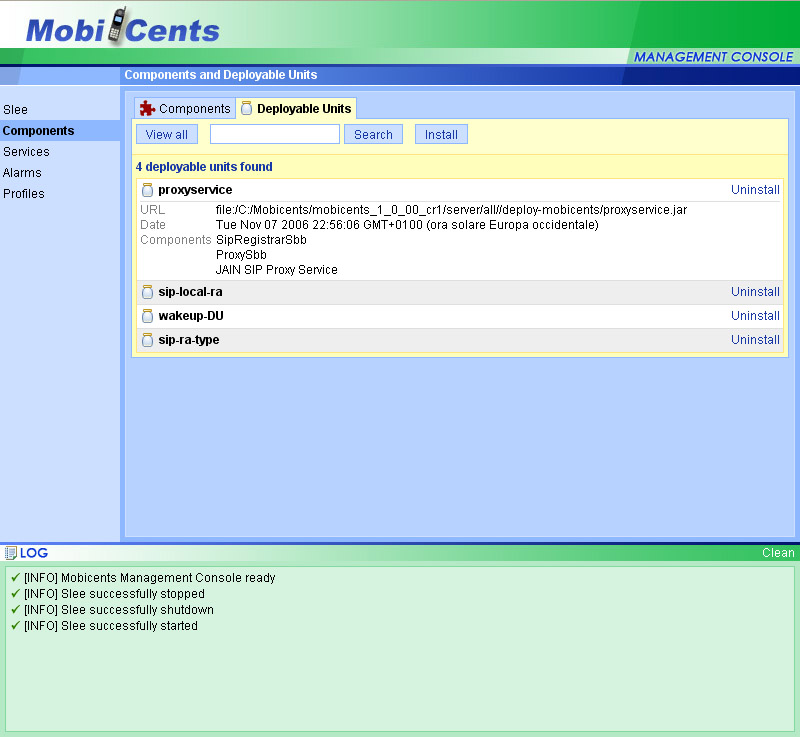Click the puzzle icon on the Components tab
Image resolution: width=800 pixels, height=737 pixels.
[148, 108]
